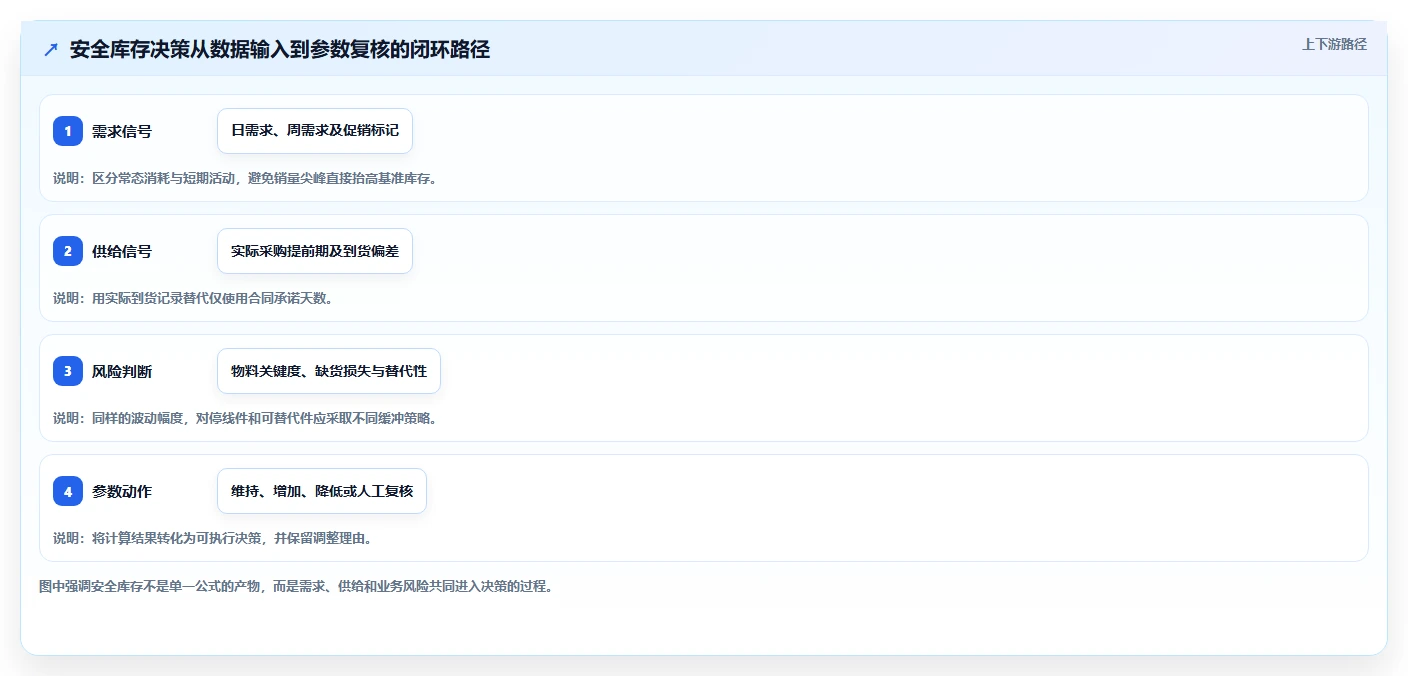Select the title 安全库存决策从数据输入到参数复核的闭环路径
The width and height of the screenshot is (1408, 676).
point(280,50)
